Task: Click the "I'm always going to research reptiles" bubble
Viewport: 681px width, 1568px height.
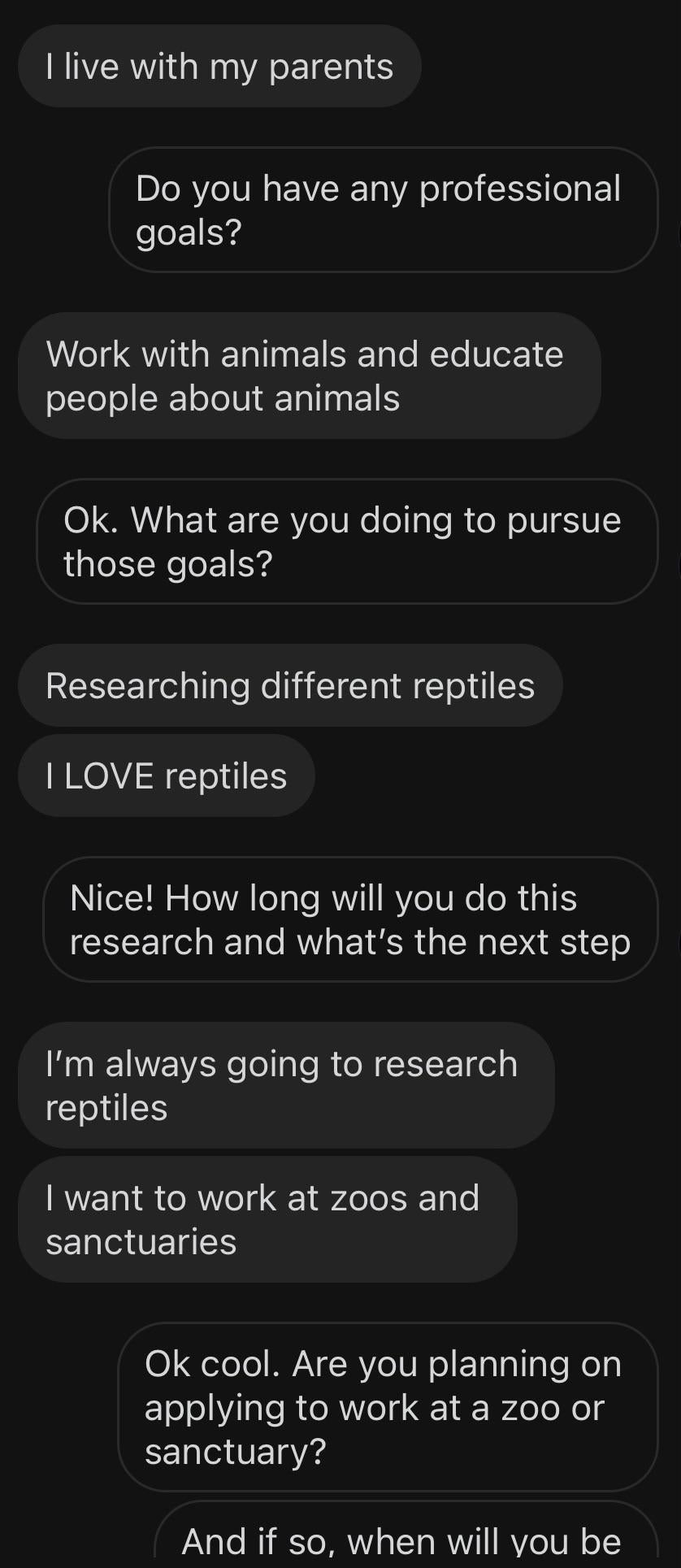Action: click(286, 1085)
